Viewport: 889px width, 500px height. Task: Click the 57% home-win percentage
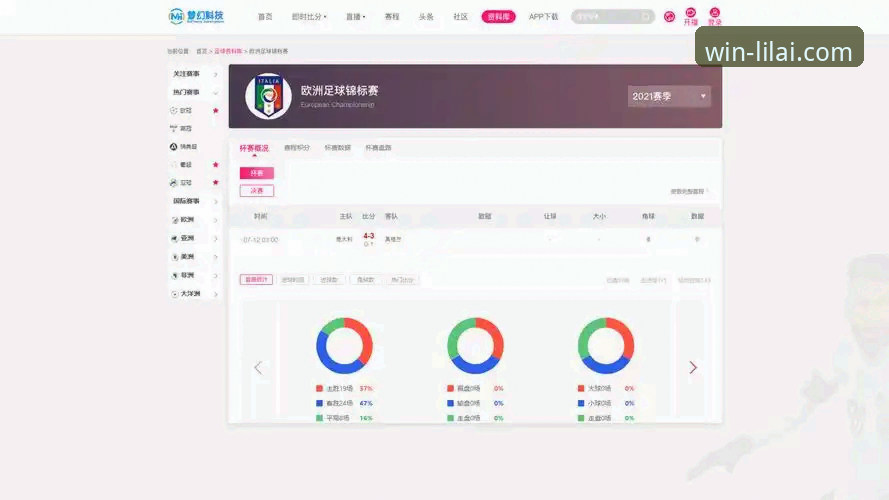pos(366,388)
